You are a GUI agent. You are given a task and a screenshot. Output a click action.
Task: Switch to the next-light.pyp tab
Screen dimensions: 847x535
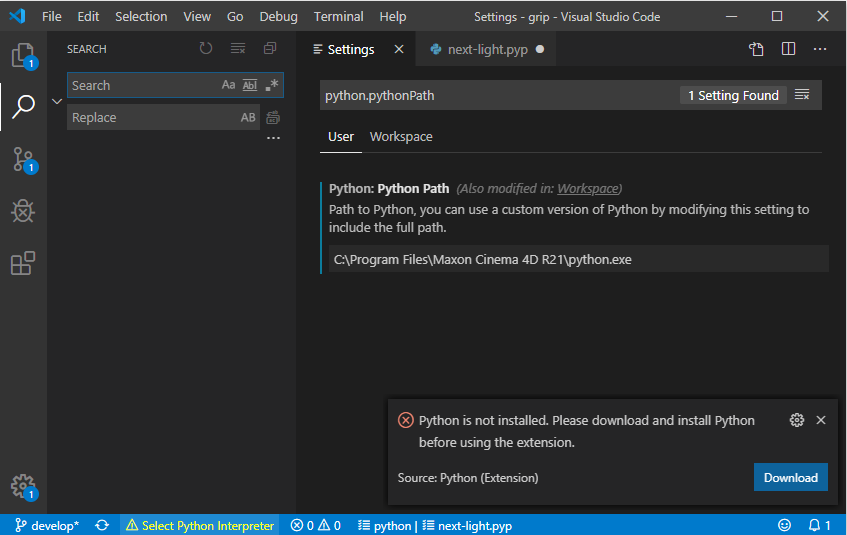[487, 49]
